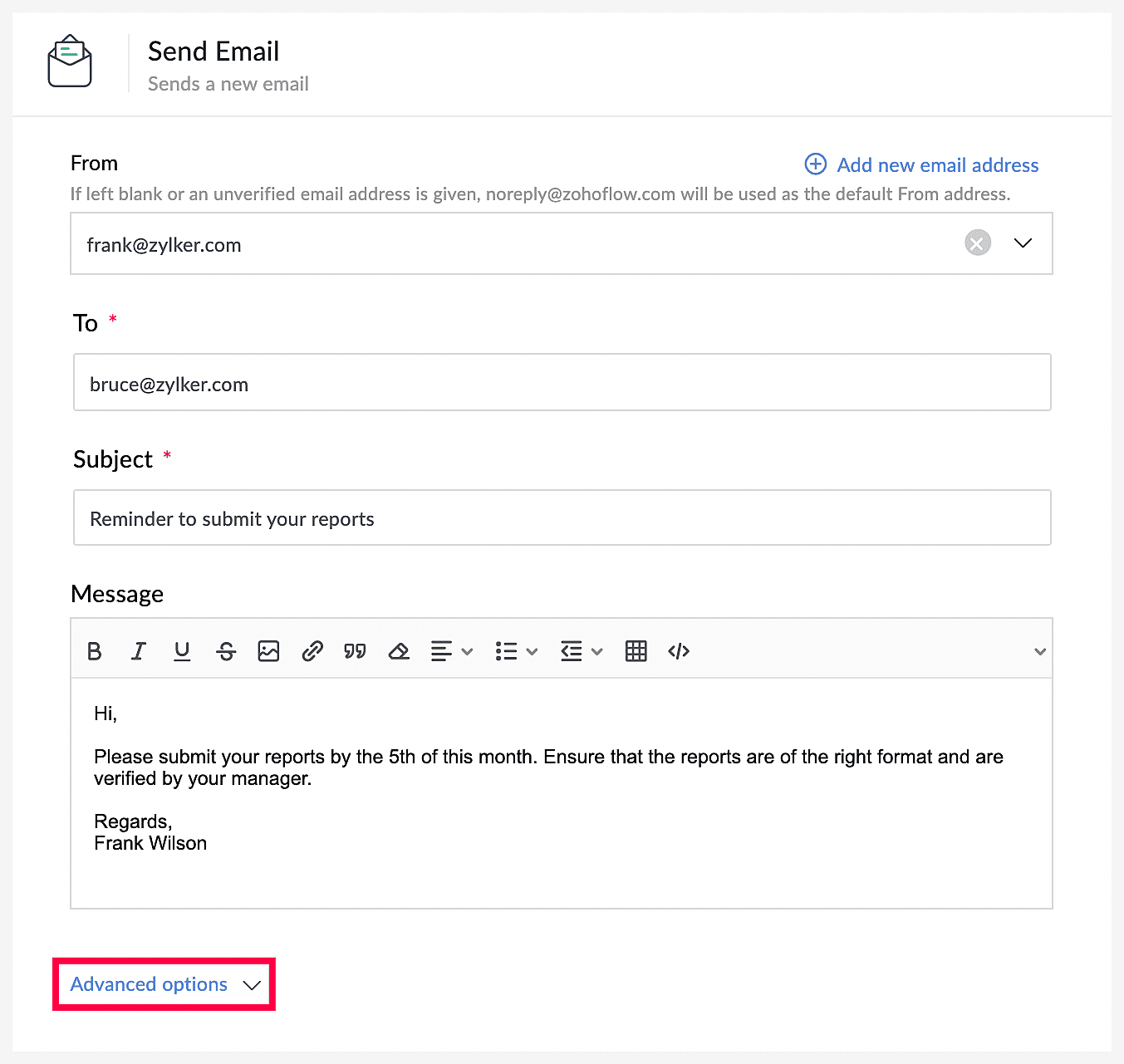The width and height of the screenshot is (1124, 1064).
Task: Expand the Advanced options section
Action: click(164, 984)
